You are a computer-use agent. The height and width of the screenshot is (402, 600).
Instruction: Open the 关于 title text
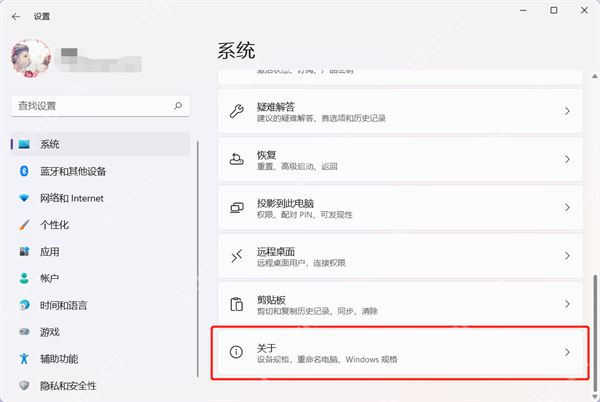(x=266, y=348)
